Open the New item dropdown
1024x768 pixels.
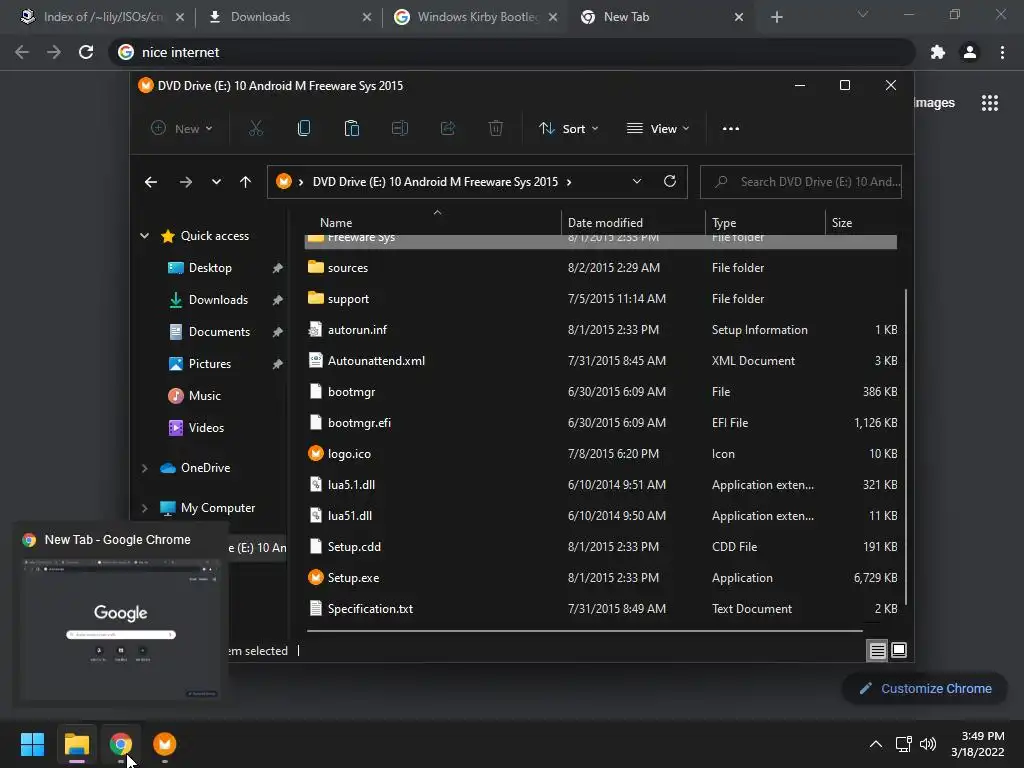coord(182,129)
